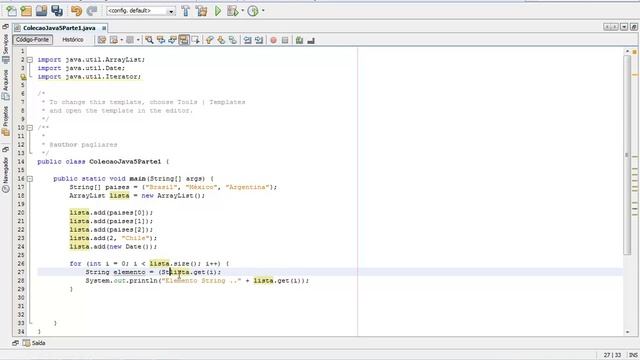The height and width of the screenshot is (360, 640).
Task: Maximize the editor window icon
Action: click(x=633, y=27)
